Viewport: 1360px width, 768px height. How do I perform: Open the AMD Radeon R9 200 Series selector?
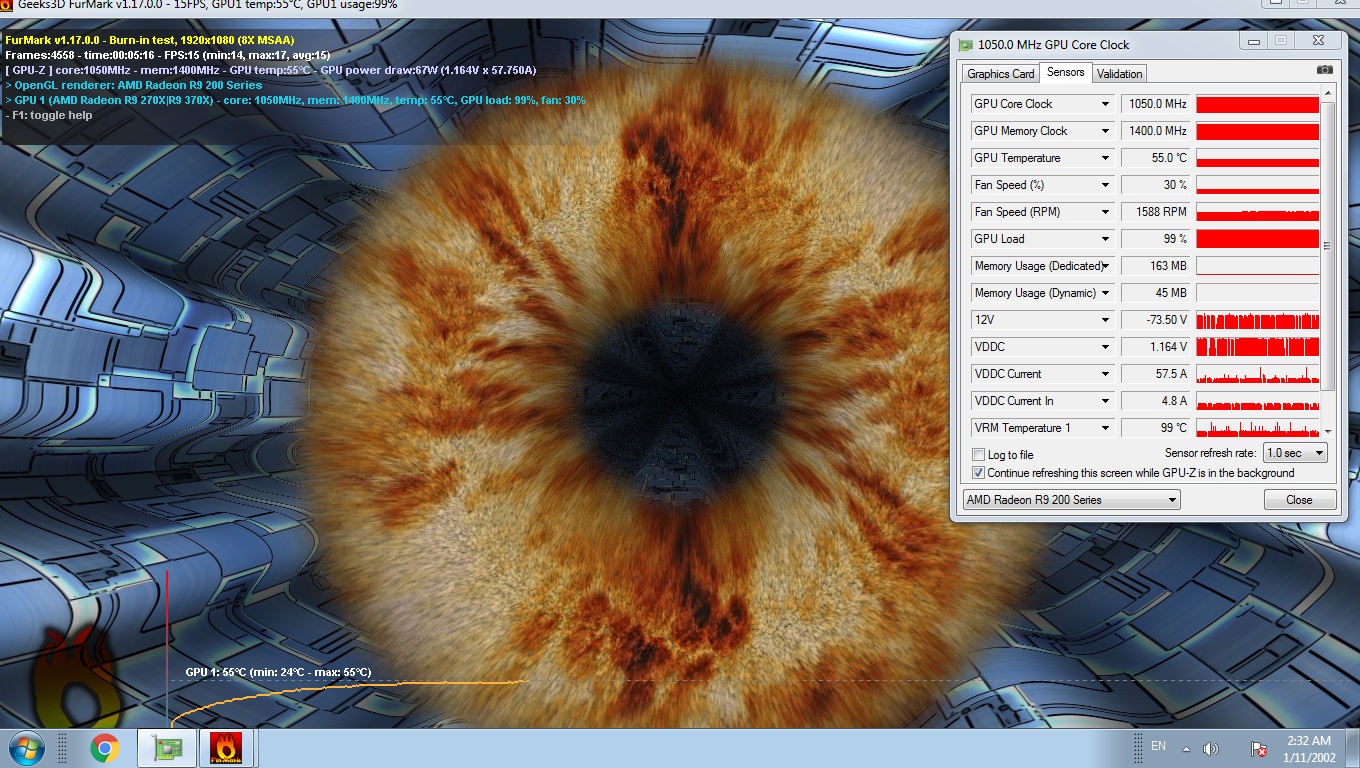click(1071, 500)
